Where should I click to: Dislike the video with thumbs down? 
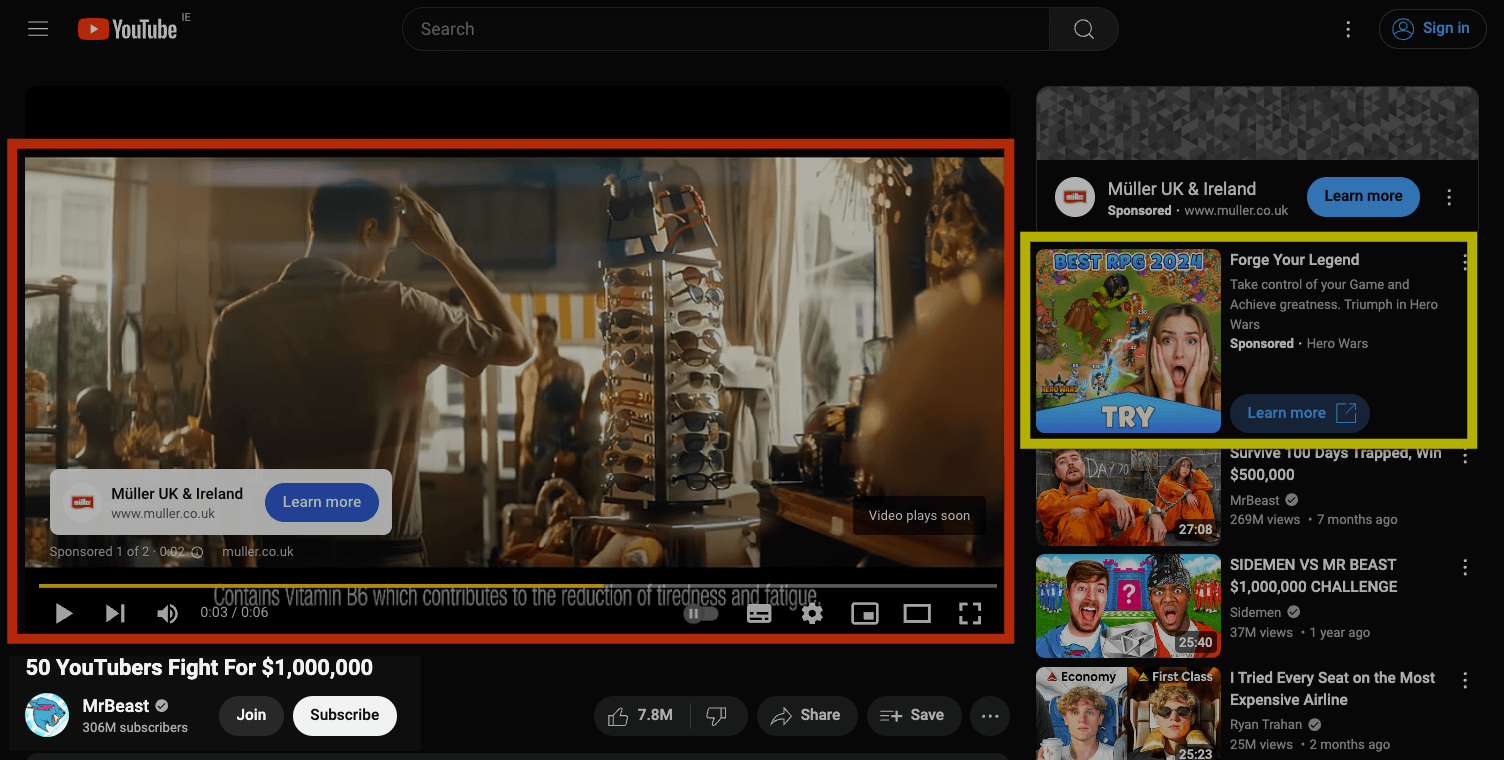point(717,715)
